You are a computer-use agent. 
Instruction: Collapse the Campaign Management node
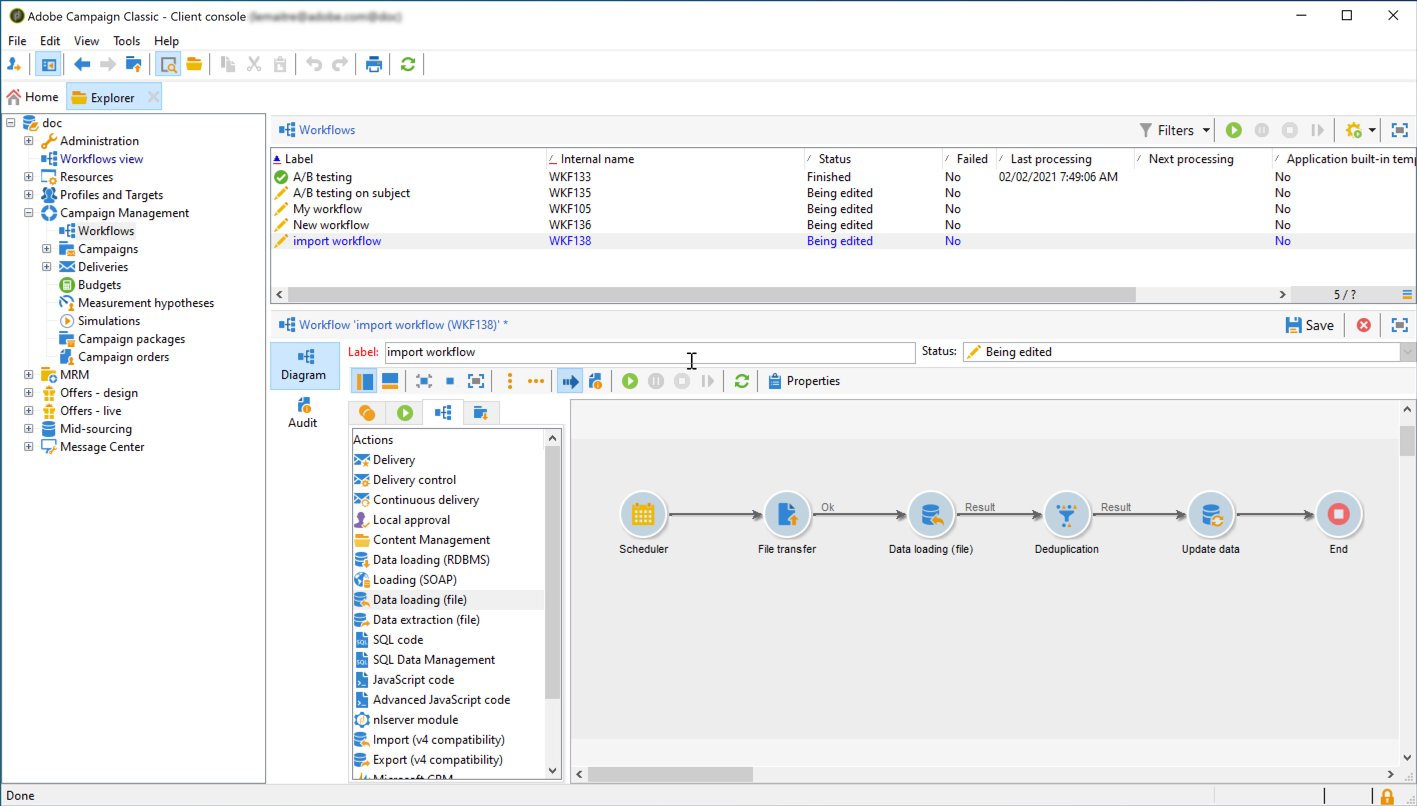pos(29,213)
